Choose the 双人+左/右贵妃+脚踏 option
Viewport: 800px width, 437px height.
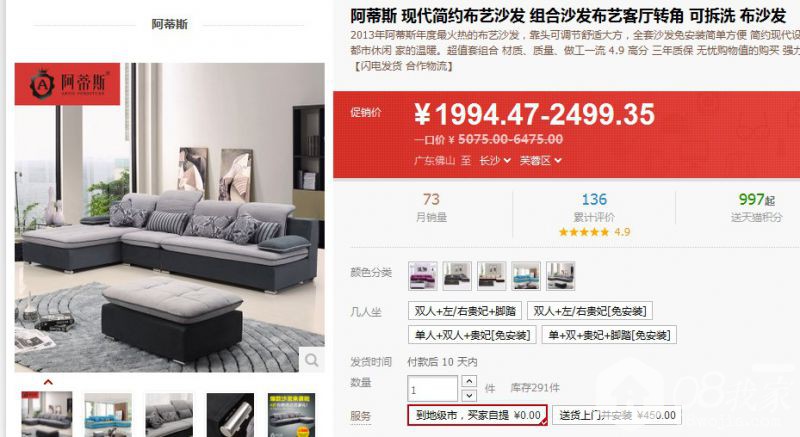465,311
